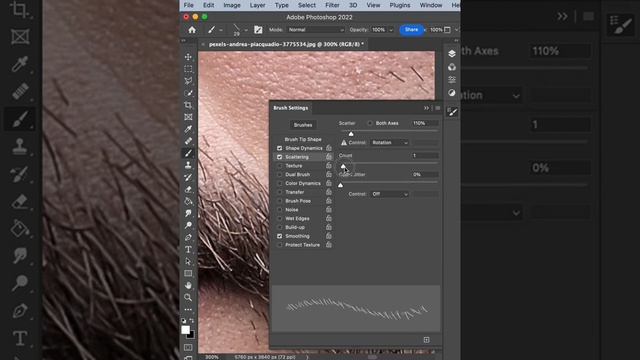640x360 pixels.
Task: Open the Brush Settings panel menu
Action: click(438, 108)
